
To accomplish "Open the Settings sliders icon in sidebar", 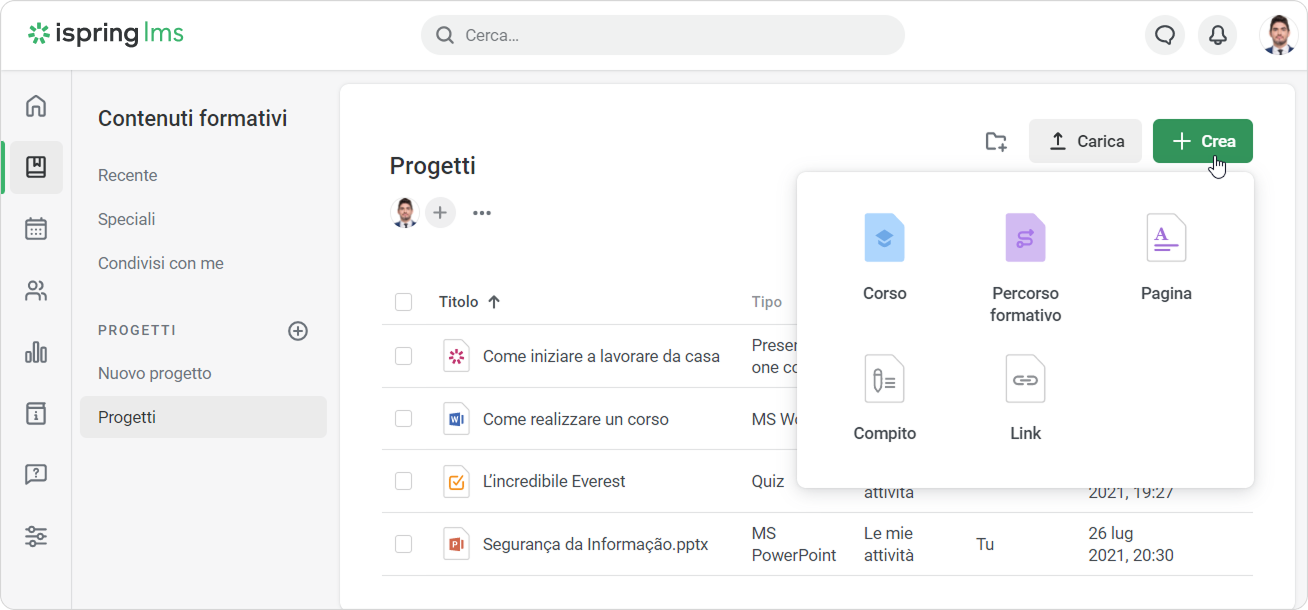I will click(x=36, y=536).
